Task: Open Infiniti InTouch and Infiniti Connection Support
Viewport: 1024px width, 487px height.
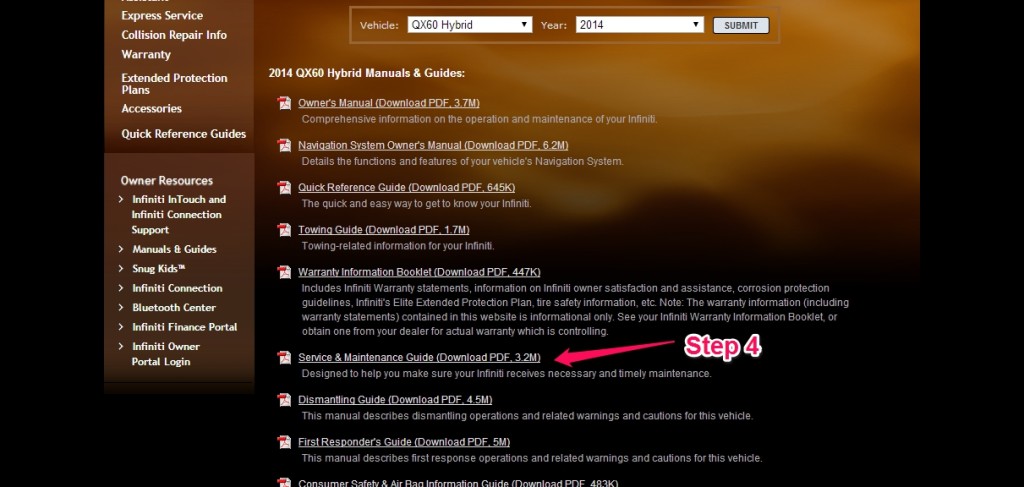Action: [178, 215]
